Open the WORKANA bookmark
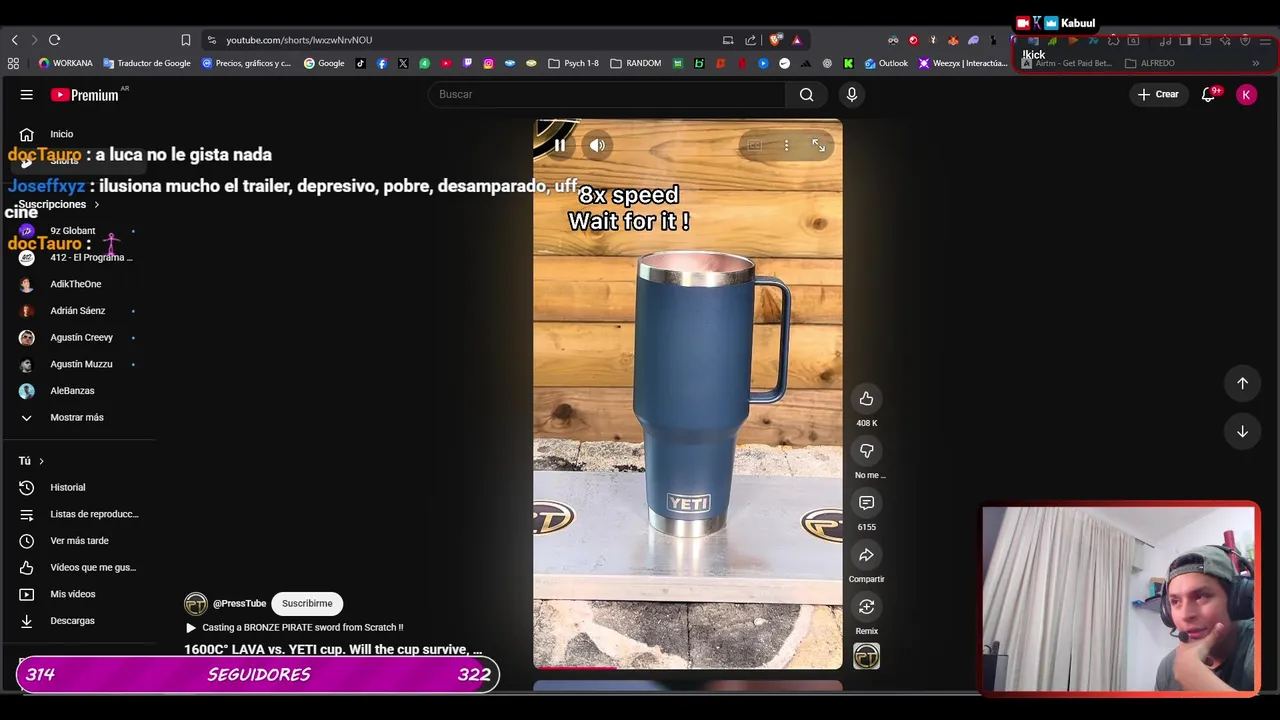The width and height of the screenshot is (1280, 720). click(65, 63)
